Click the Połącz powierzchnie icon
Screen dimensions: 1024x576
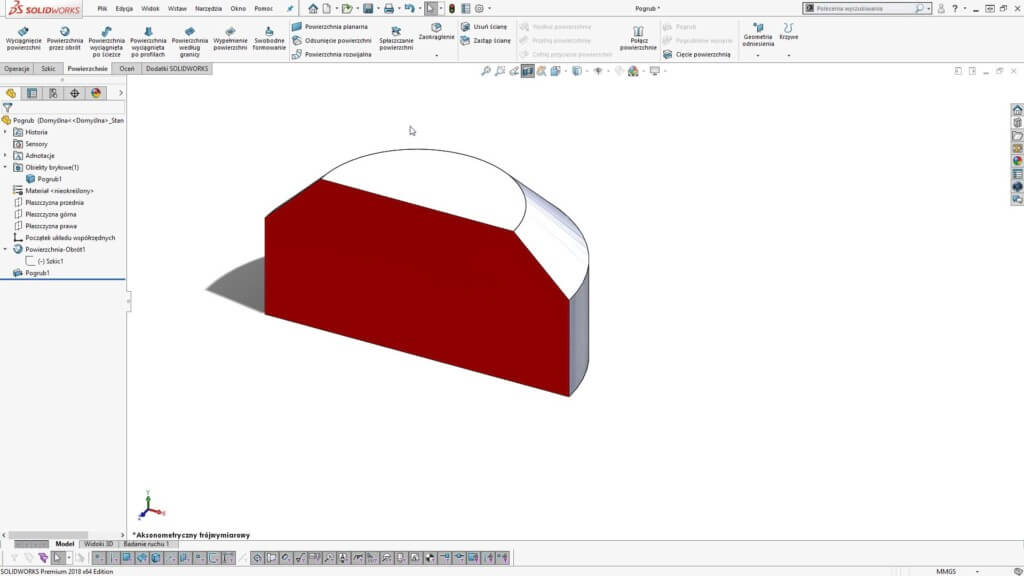point(638,39)
